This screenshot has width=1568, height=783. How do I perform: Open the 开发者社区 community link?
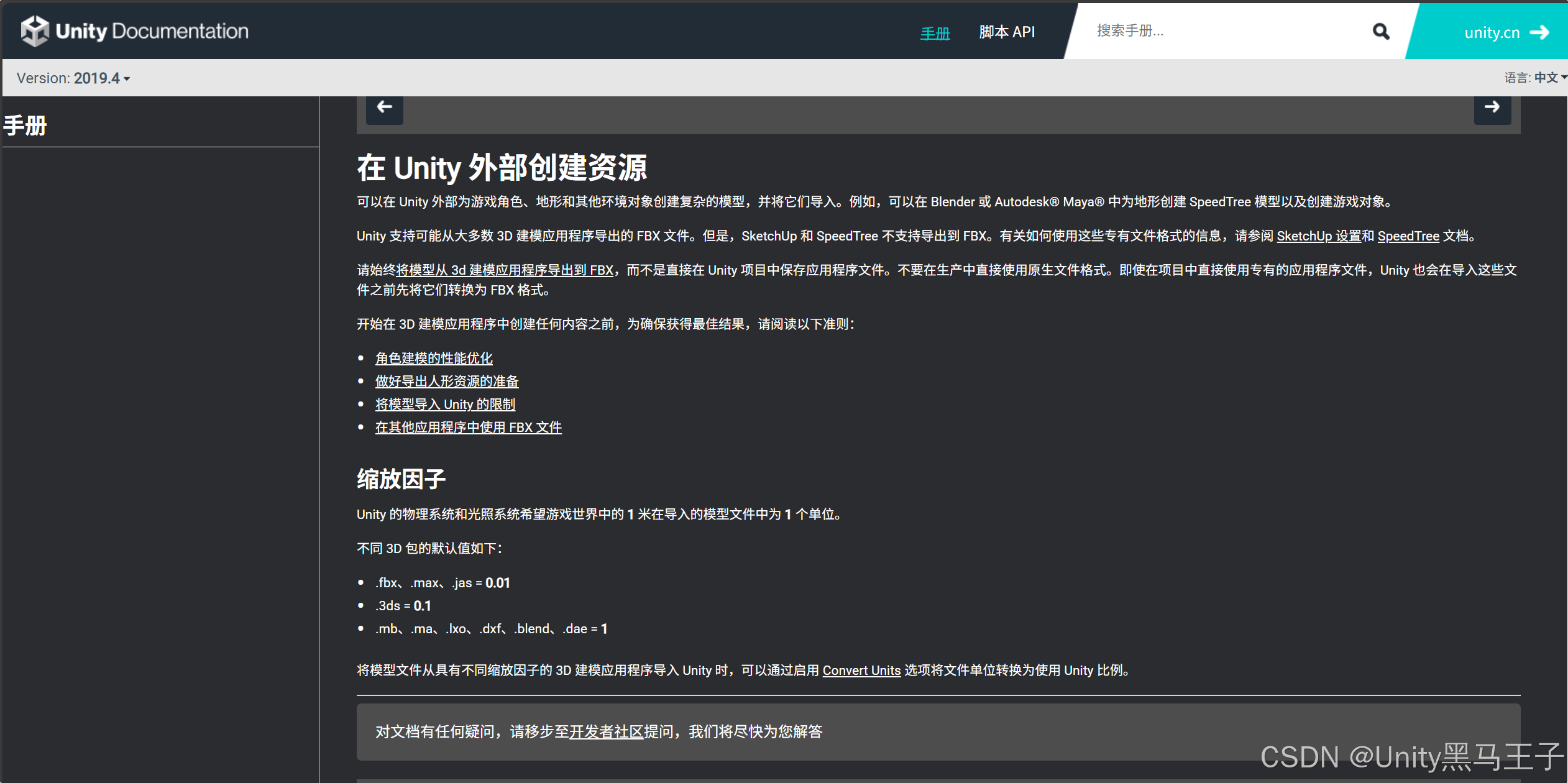606,732
